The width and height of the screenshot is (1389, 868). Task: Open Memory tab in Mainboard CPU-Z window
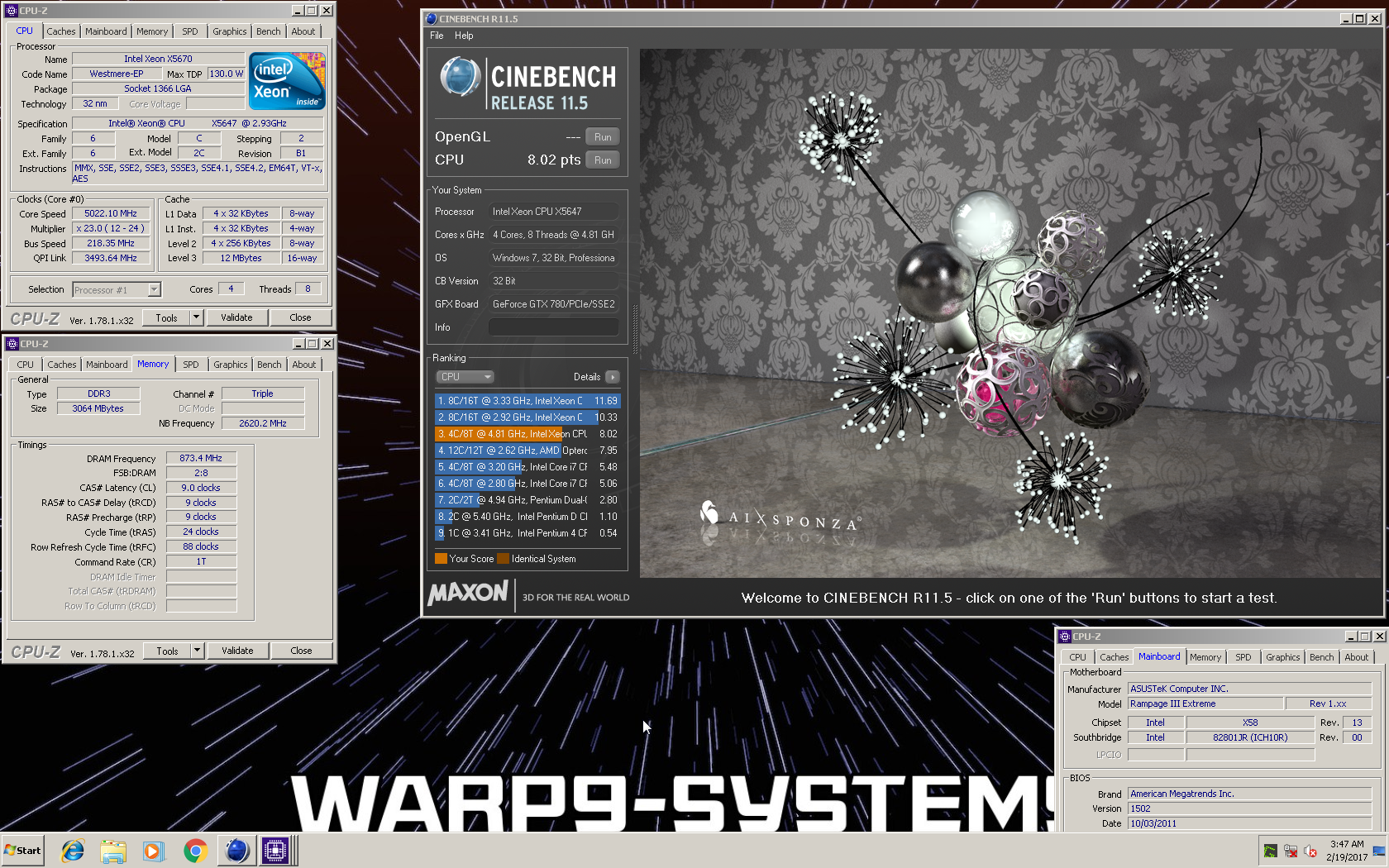click(x=1205, y=657)
